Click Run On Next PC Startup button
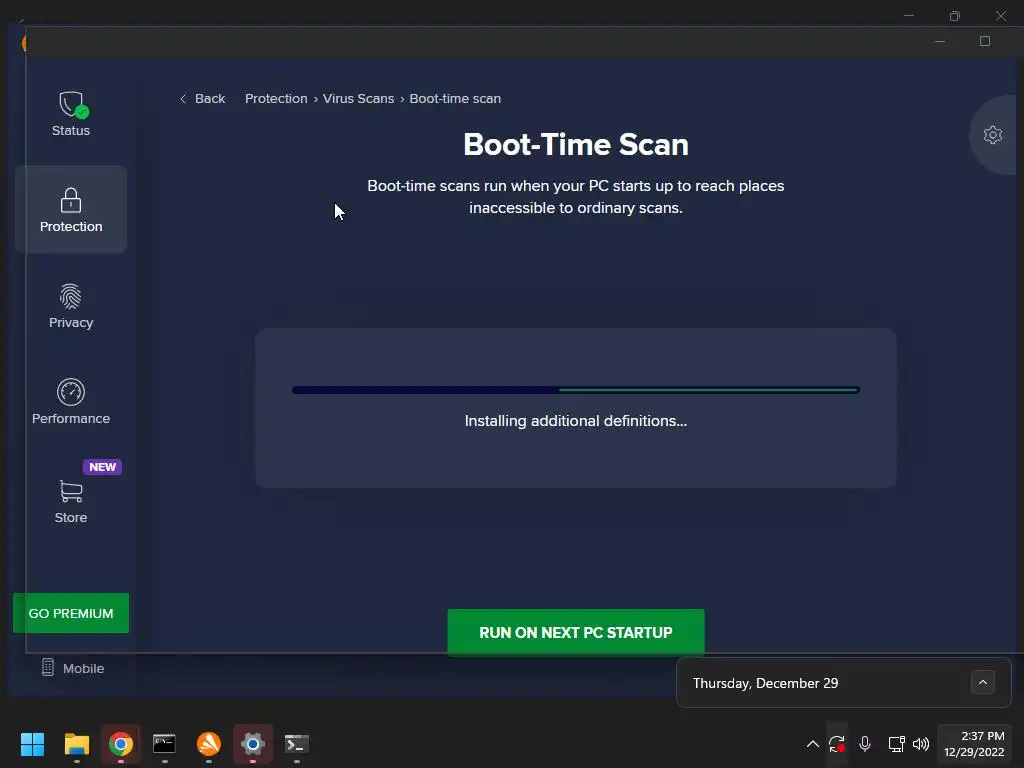Viewport: 1024px width, 768px height. (575, 632)
